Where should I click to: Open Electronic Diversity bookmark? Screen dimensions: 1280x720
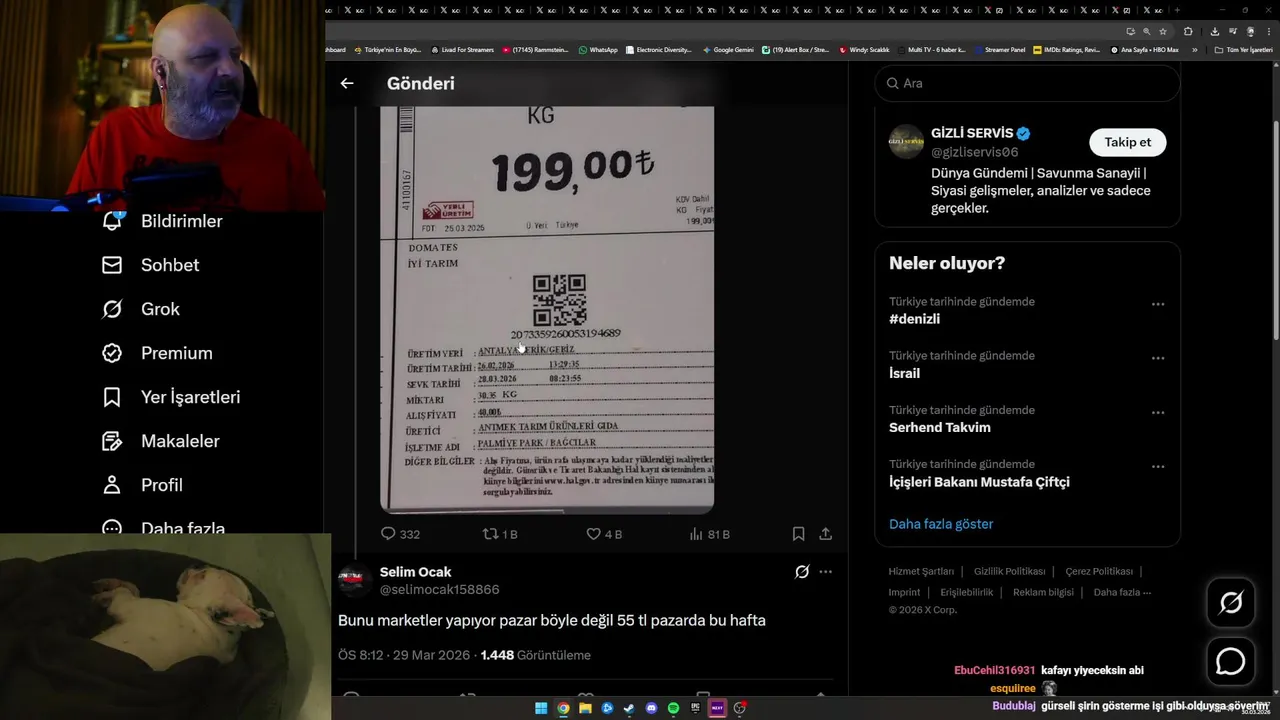[x=659, y=49]
